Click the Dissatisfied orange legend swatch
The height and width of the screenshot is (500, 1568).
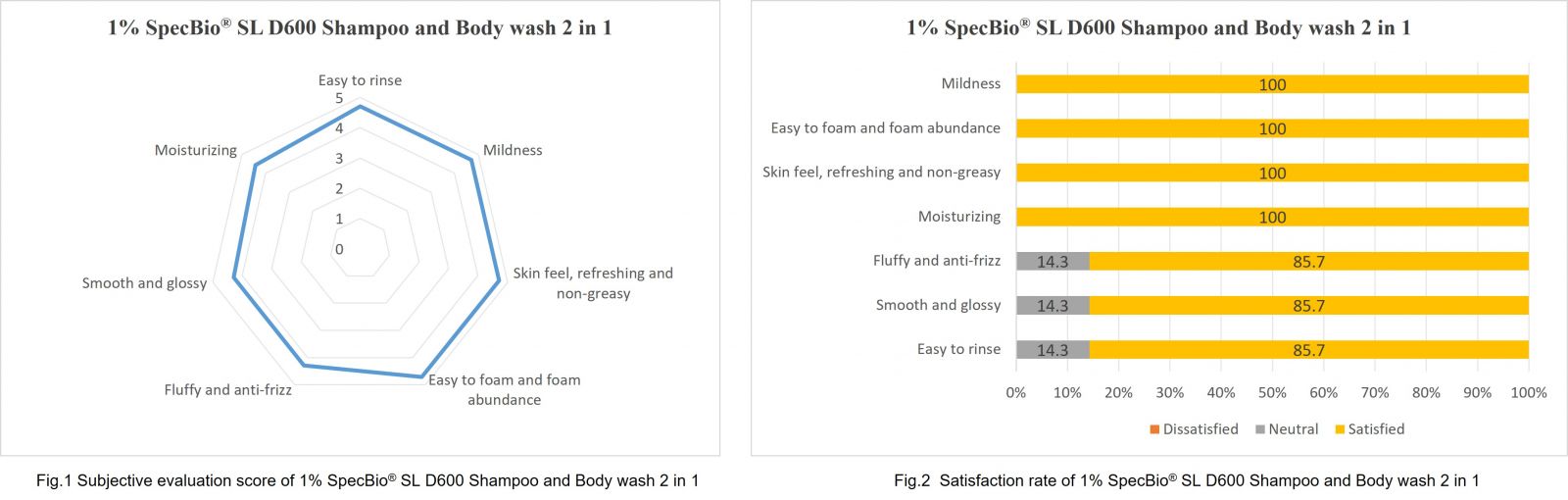pyautogui.click(x=1154, y=429)
